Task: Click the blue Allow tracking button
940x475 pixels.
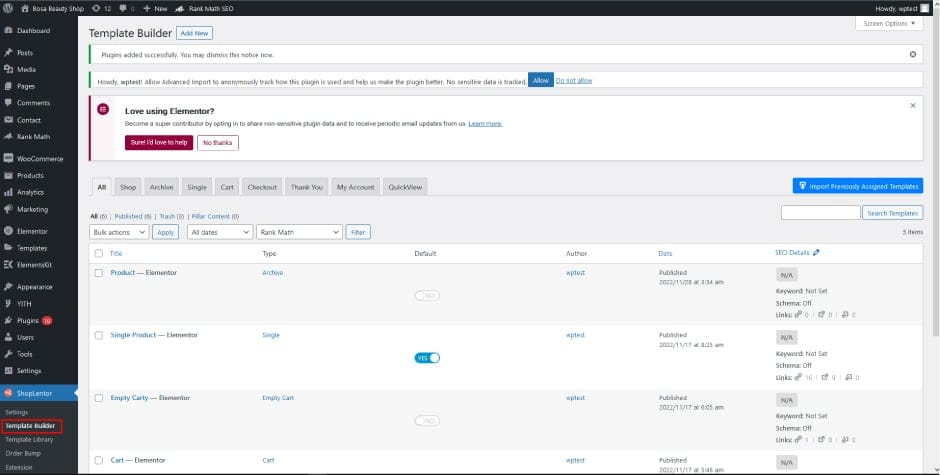Action: [541, 80]
